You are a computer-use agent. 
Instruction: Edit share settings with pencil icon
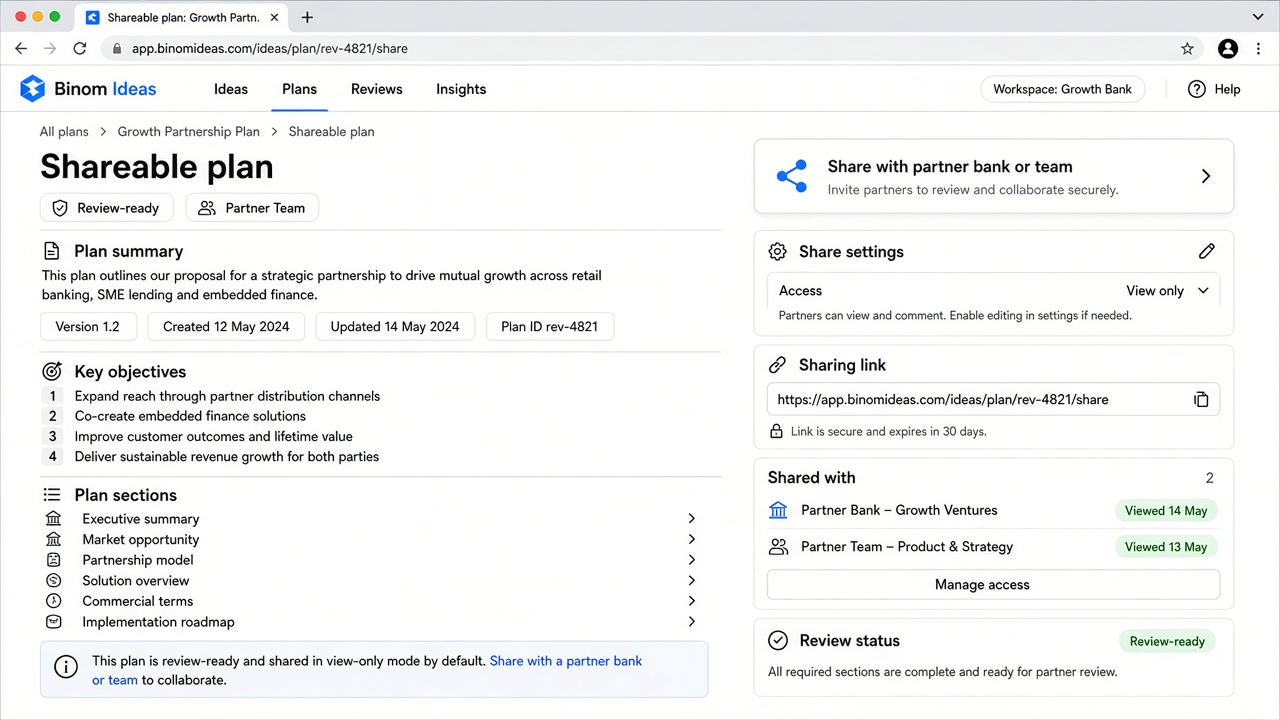(x=1207, y=251)
